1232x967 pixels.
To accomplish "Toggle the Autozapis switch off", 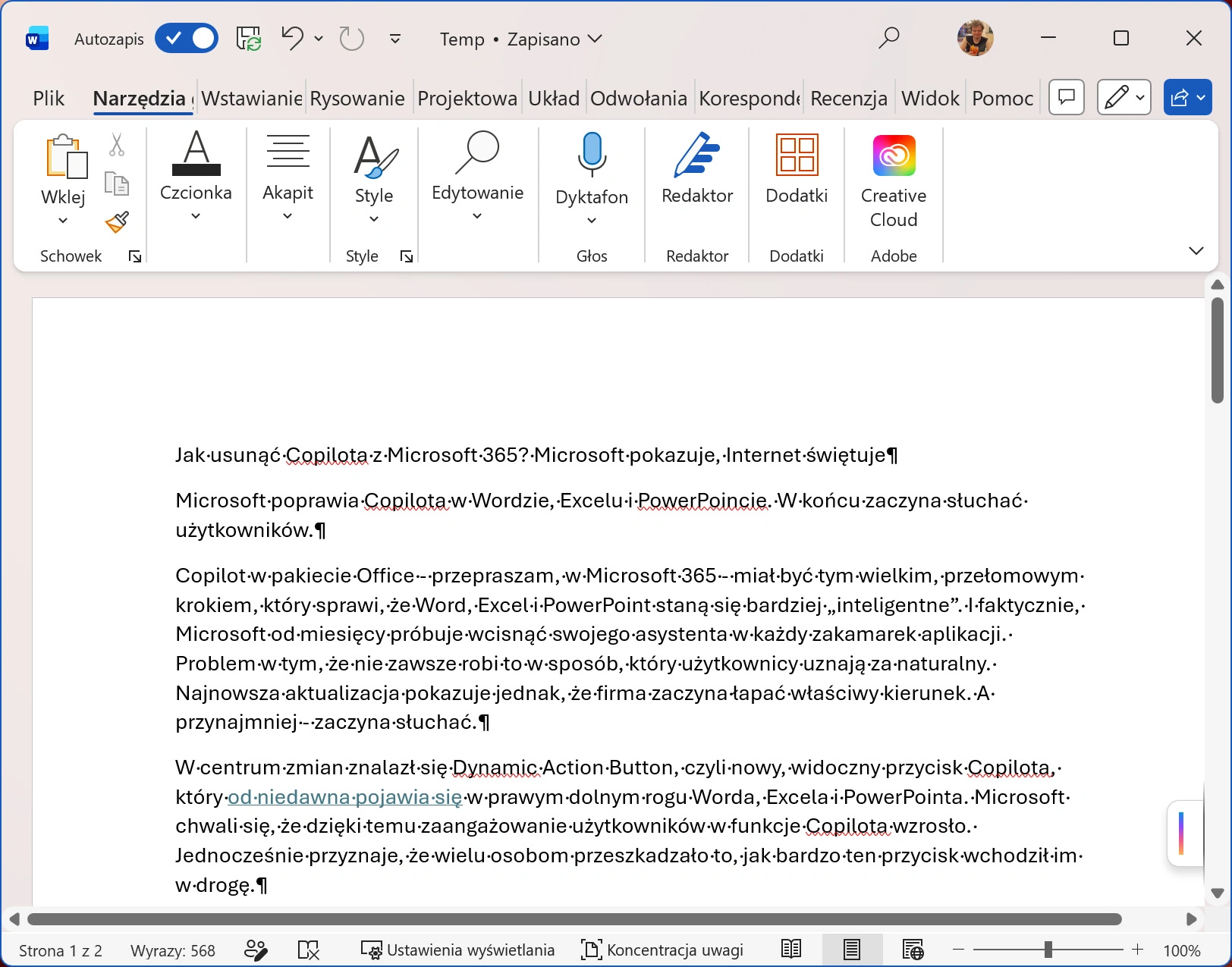I will (187, 39).
